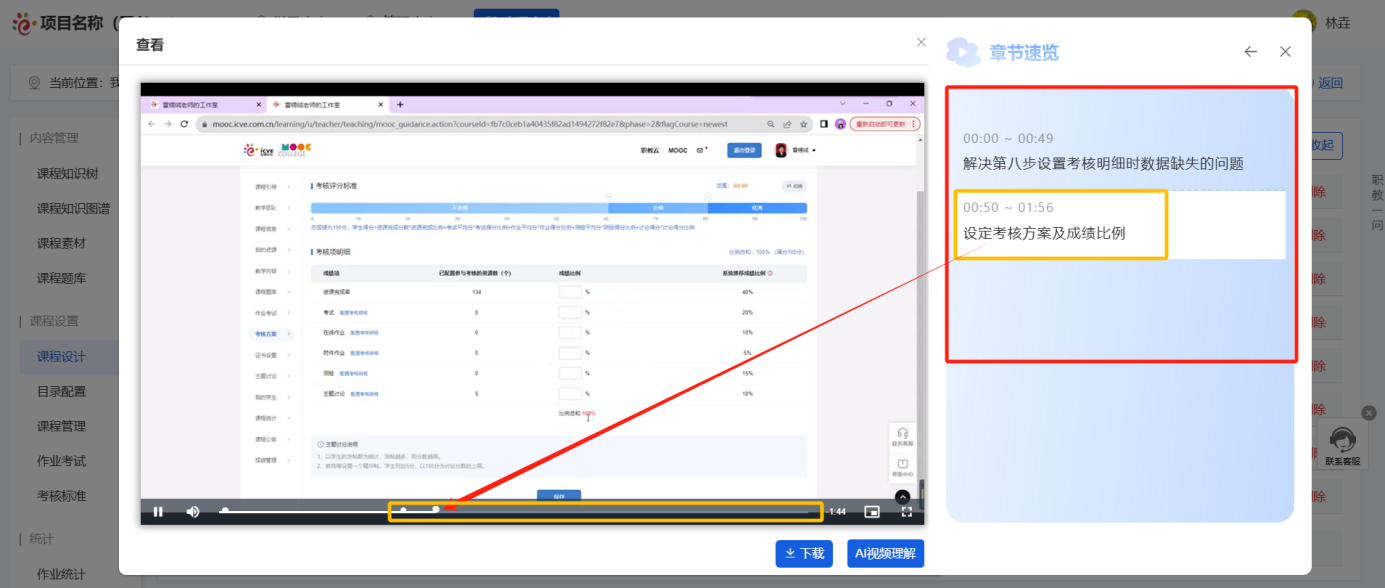This screenshot has height=588, width=1385.
Task: Open 课程设计 in the left sidebar
Action: click(x=62, y=357)
